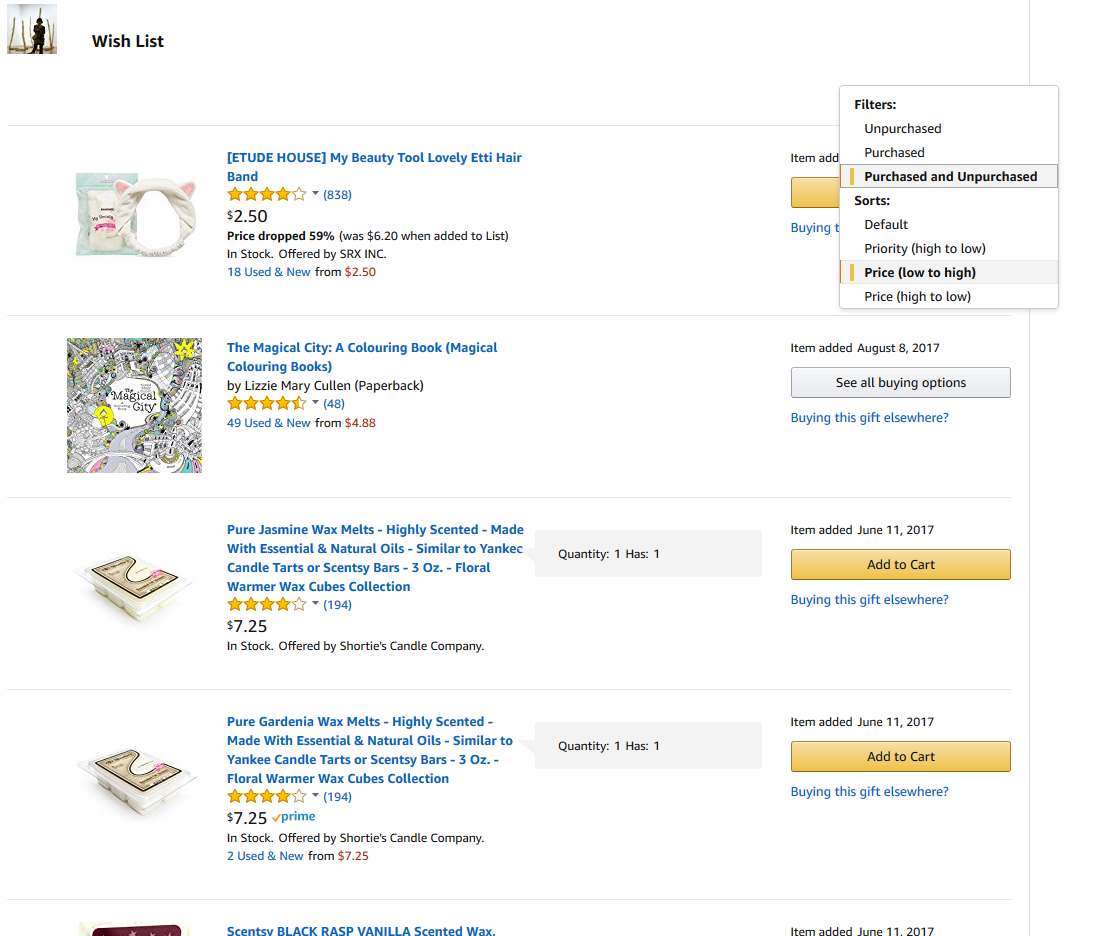Click the star rating of Pure Gardenia Wax Melts
This screenshot has width=1095, height=936.
(267, 796)
